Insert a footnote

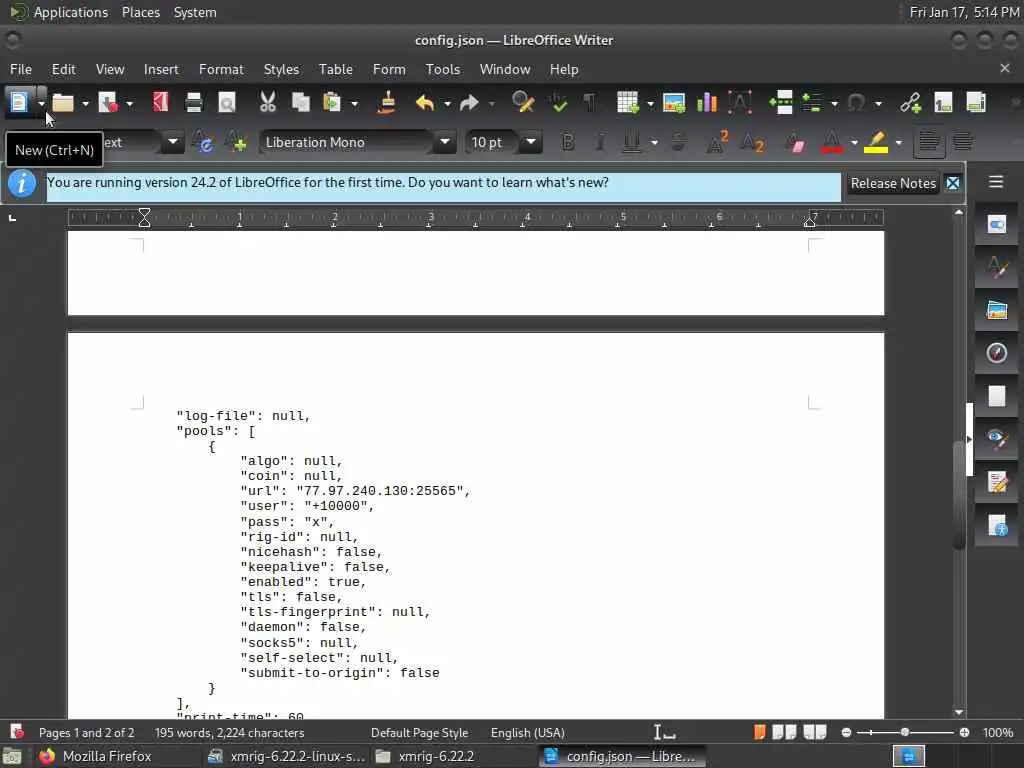(x=943, y=103)
